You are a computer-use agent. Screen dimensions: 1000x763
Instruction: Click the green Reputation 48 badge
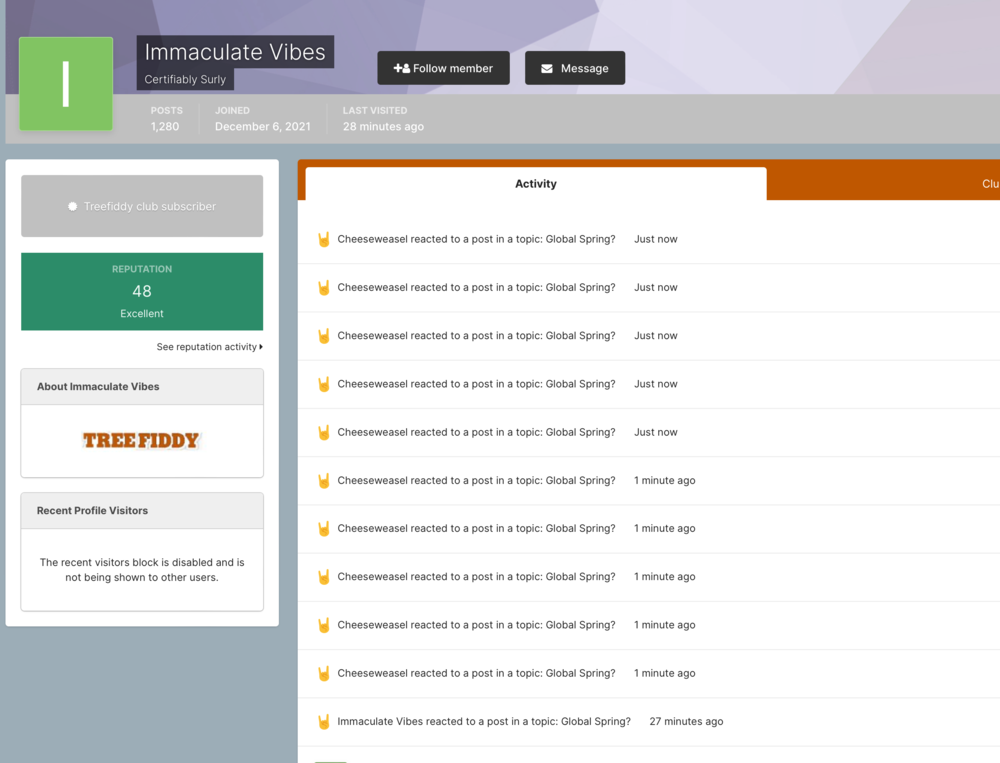coord(142,291)
